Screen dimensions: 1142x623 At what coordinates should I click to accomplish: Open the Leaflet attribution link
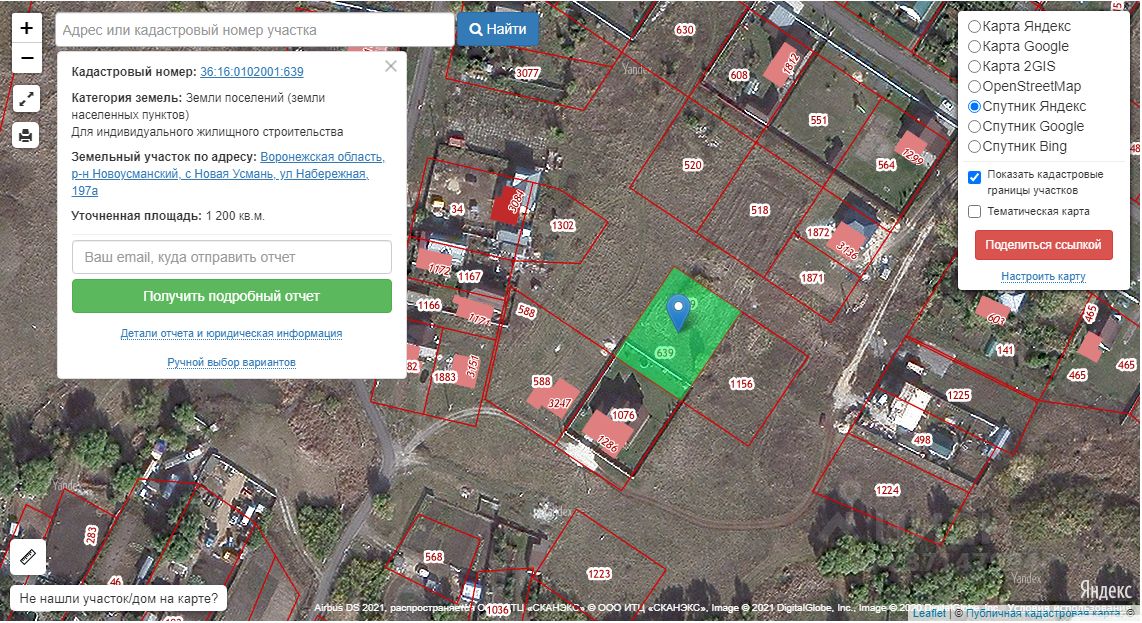(x=929, y=613)
